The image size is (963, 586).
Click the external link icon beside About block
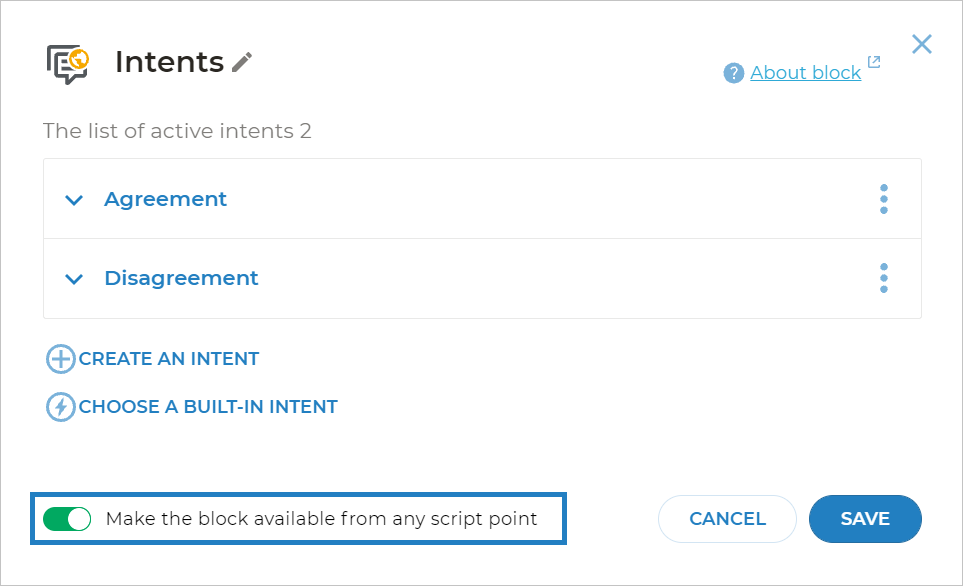(874, 62)
